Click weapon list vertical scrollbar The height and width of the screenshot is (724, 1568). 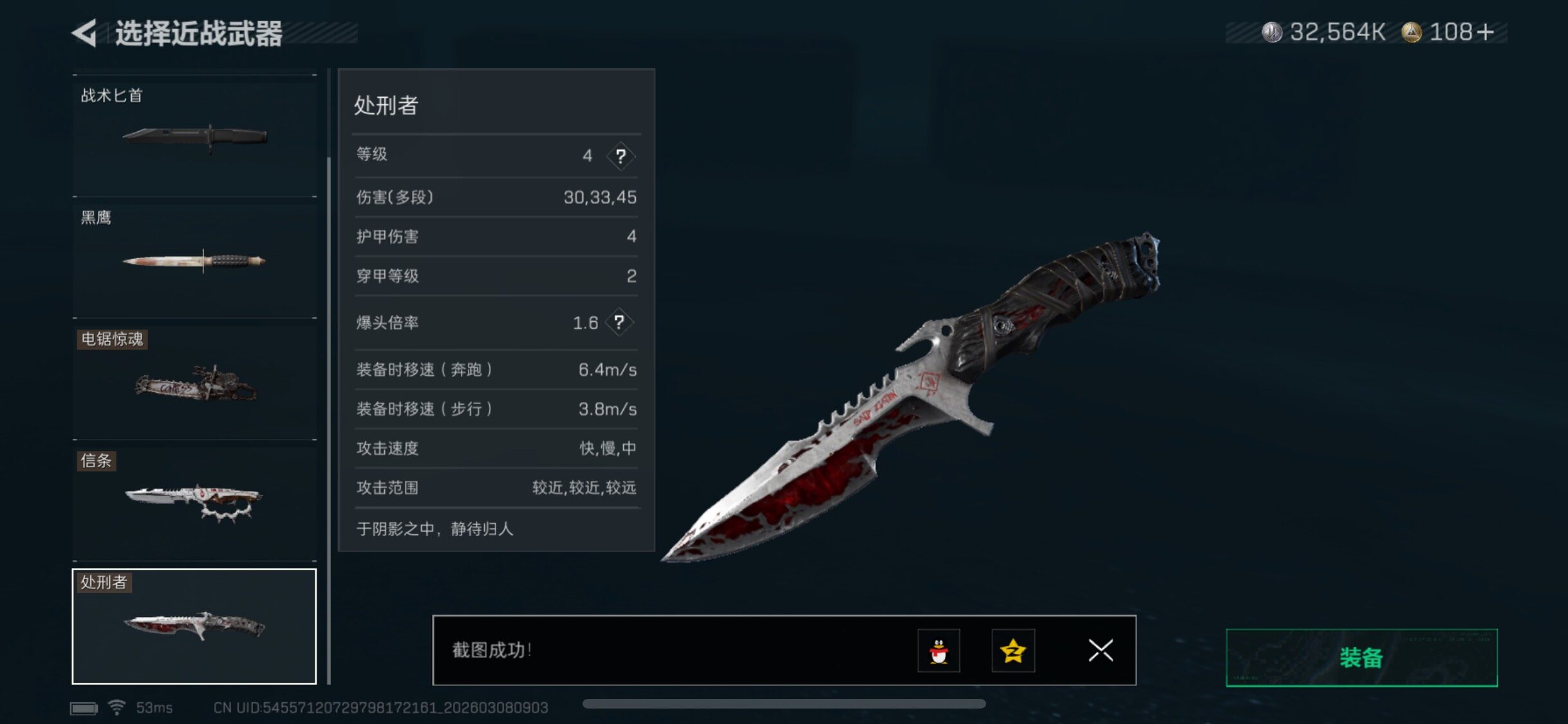click(329, 418)
